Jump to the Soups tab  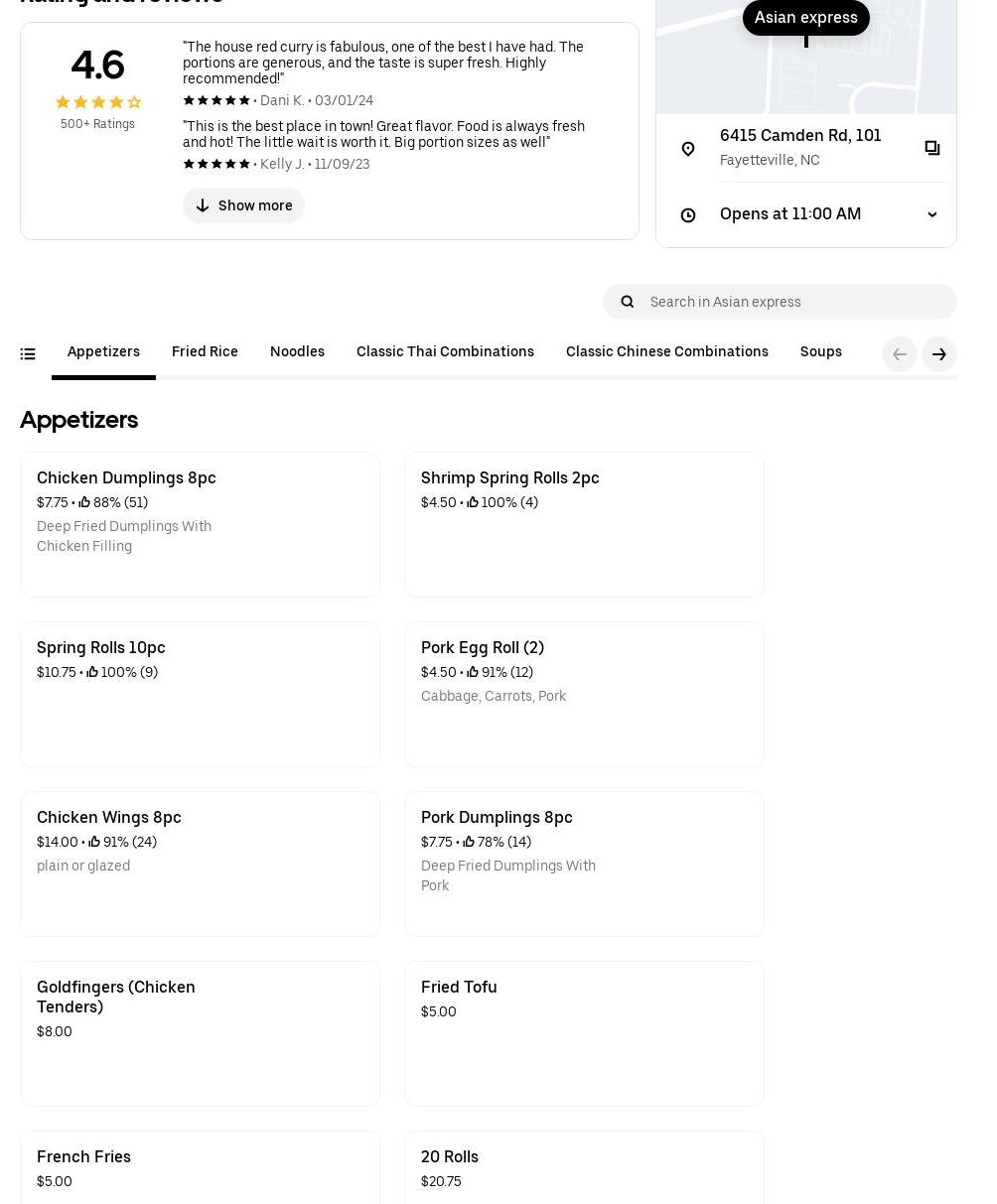coord(820,352)
